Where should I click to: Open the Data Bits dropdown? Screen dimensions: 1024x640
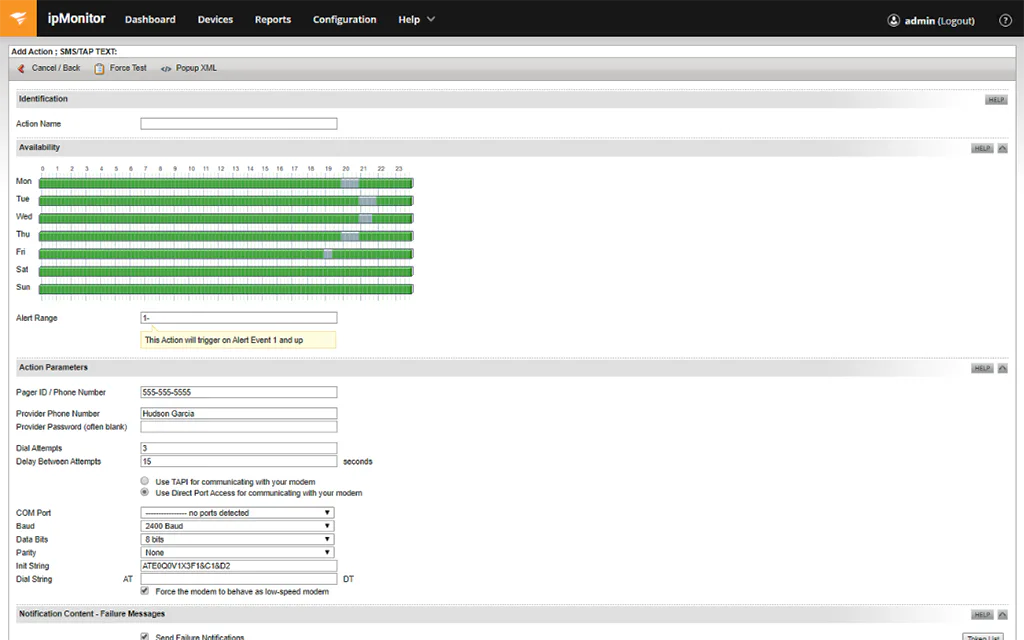click(238, 539)
